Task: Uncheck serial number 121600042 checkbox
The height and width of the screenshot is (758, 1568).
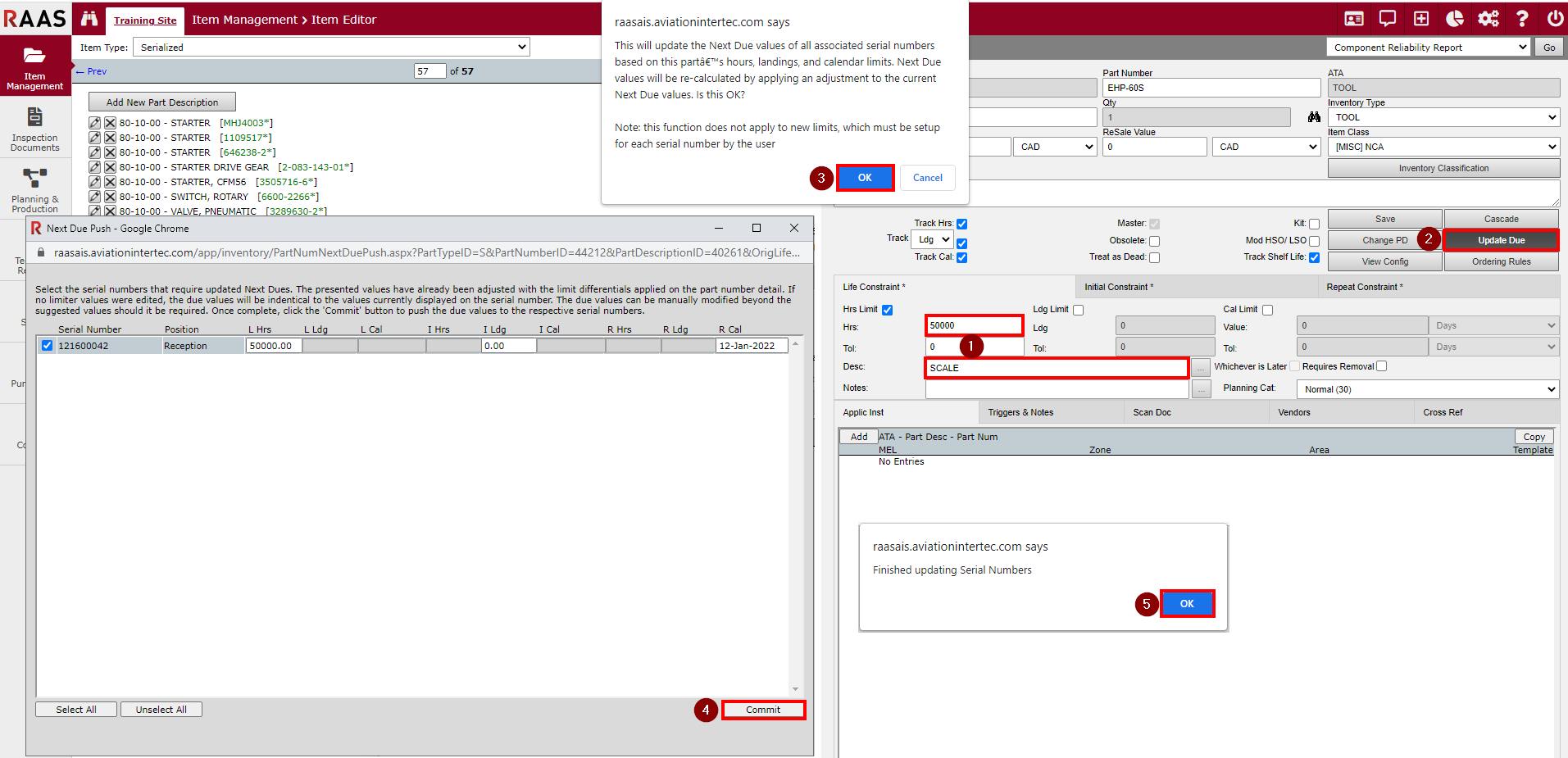Action: pos(48,346)
